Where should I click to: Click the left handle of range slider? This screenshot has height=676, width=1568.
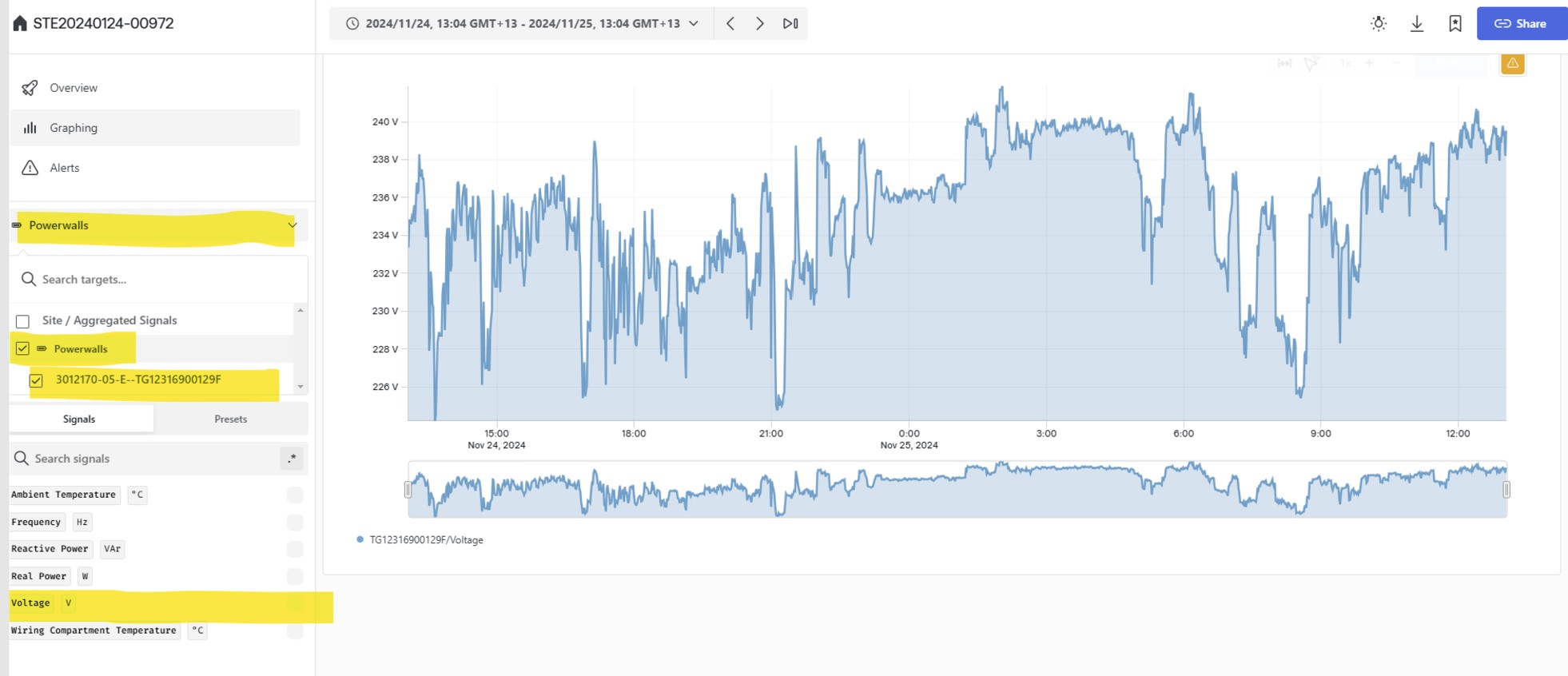pos(408,489)
